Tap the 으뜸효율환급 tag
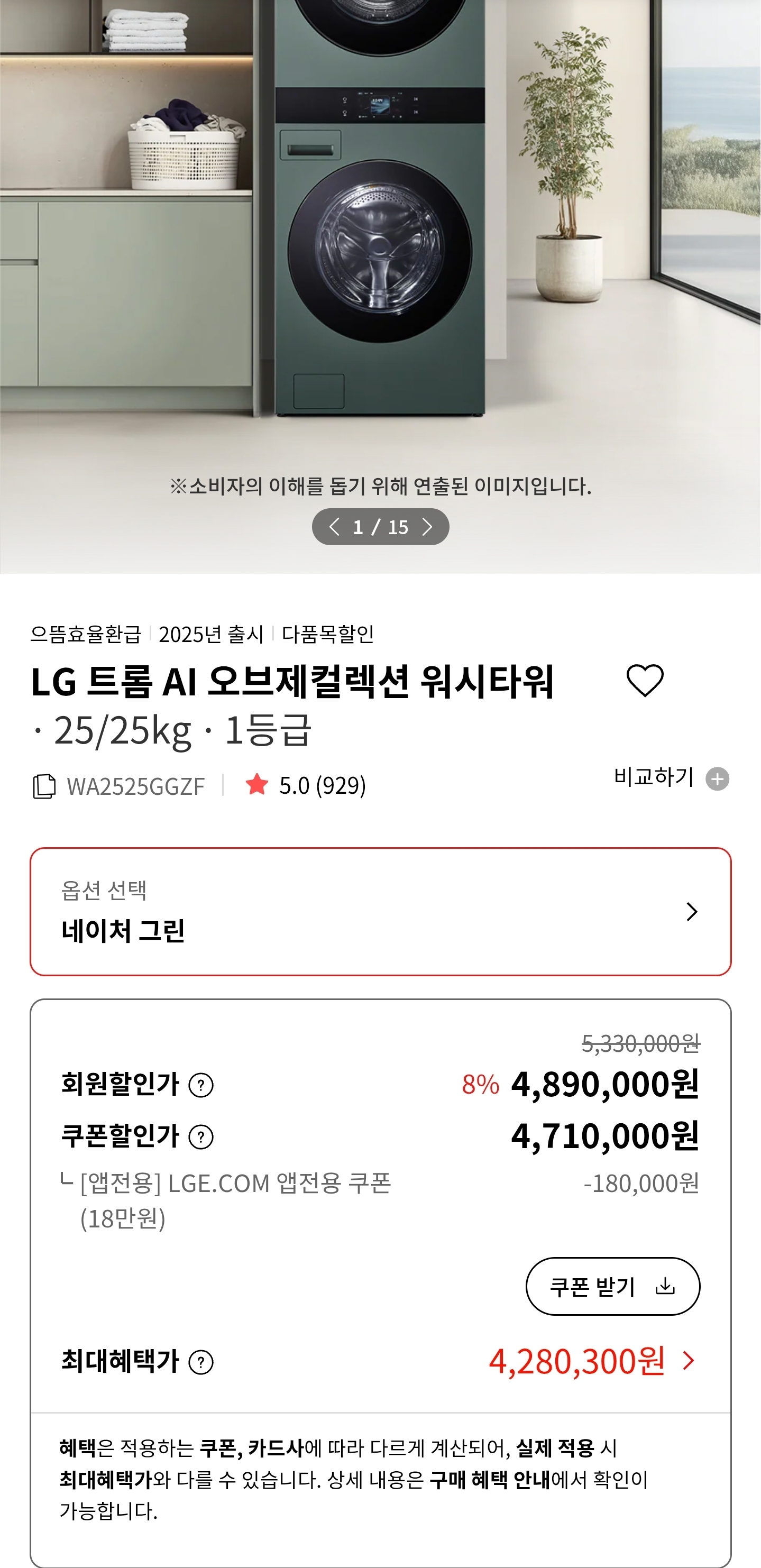The height and width of the screenshot is (1568, 761). 85,634
